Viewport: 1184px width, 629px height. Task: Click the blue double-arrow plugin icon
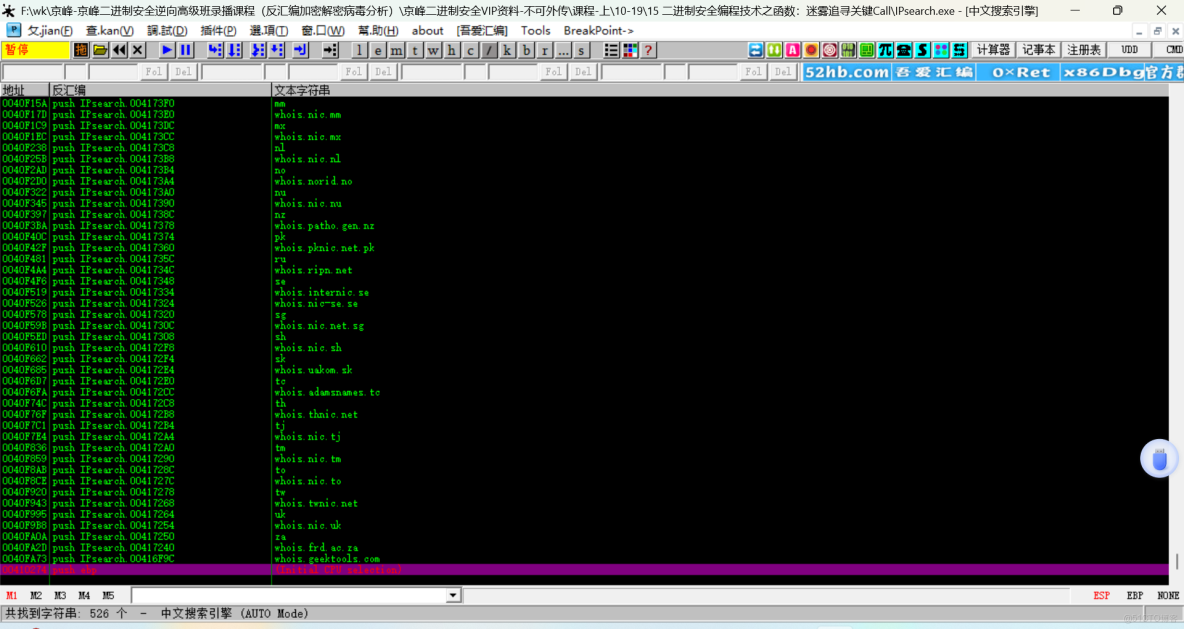[x=756, y=51]
